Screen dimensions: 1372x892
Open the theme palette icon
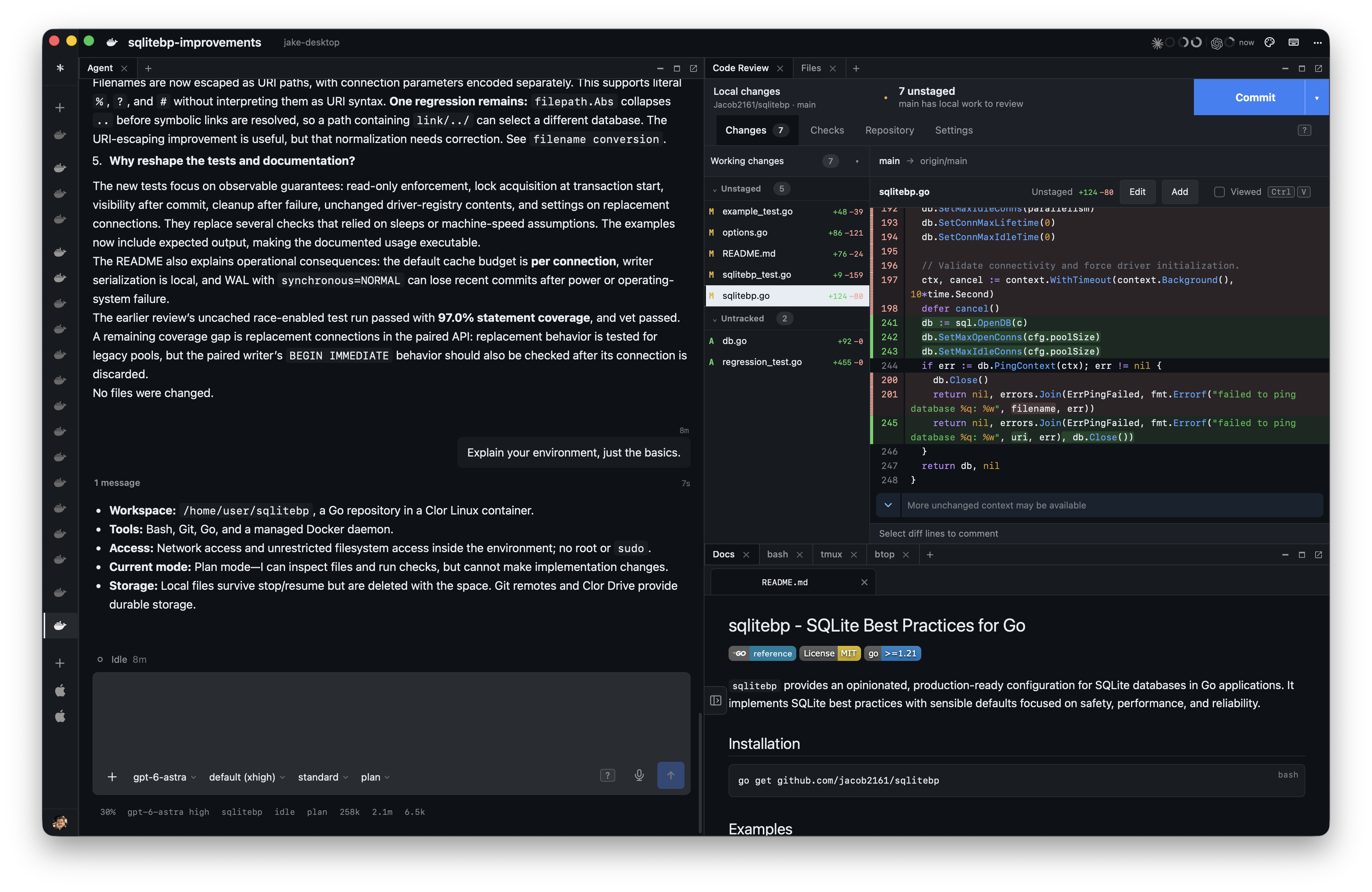point(1269,42)
